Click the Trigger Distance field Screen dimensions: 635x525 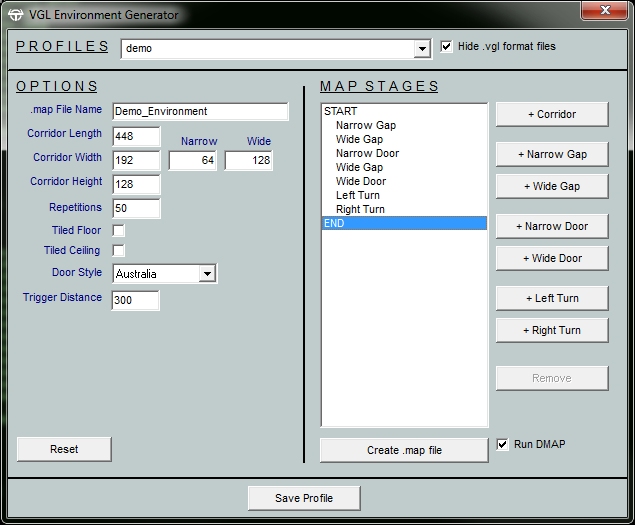tap(135, 300)
